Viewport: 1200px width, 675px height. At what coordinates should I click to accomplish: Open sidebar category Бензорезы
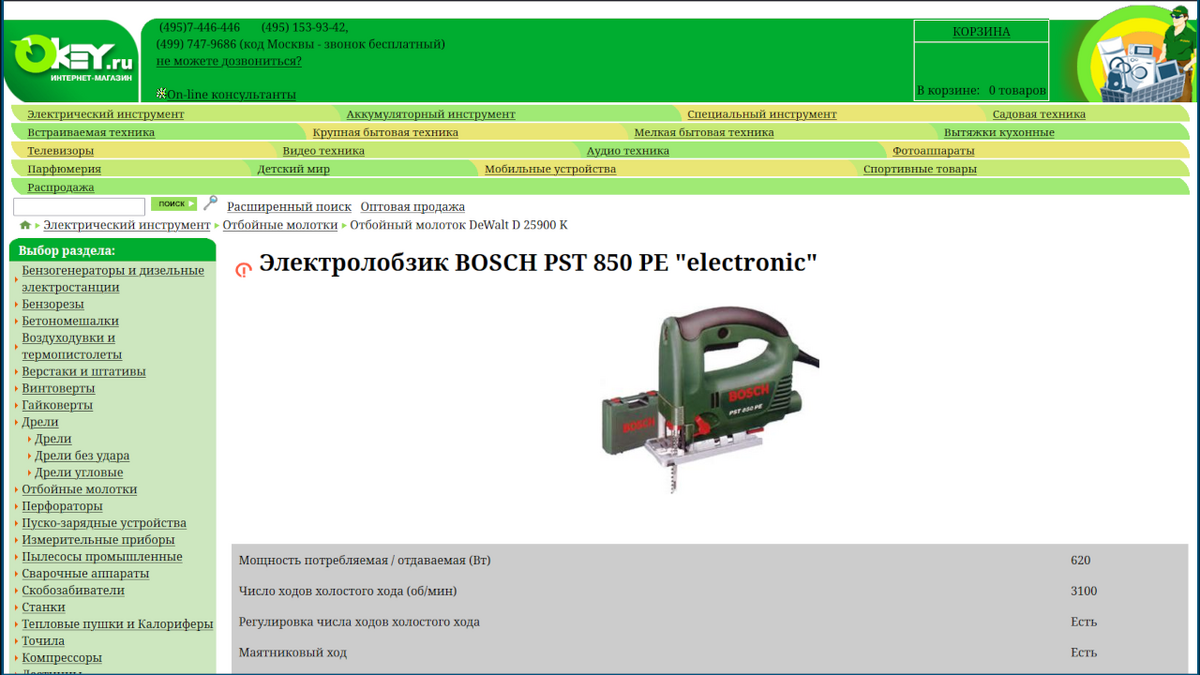pos(53,304)
